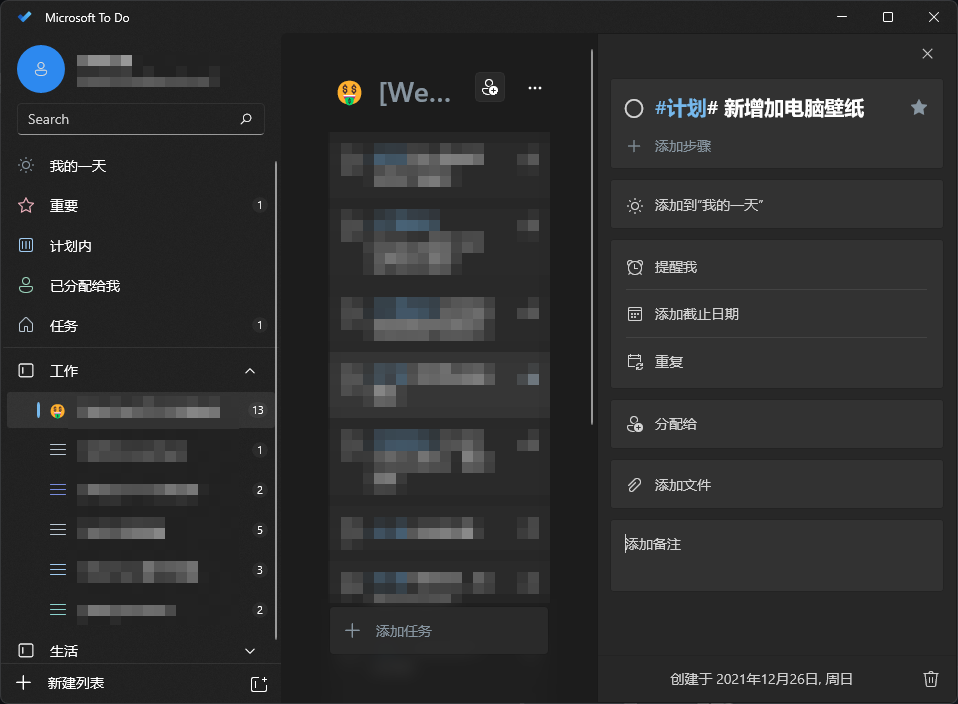Image resolution: width=958 pixels, height=704 pixels.
Task: Click 添加到"我的一天" option
Action: (x=777, y=205)
